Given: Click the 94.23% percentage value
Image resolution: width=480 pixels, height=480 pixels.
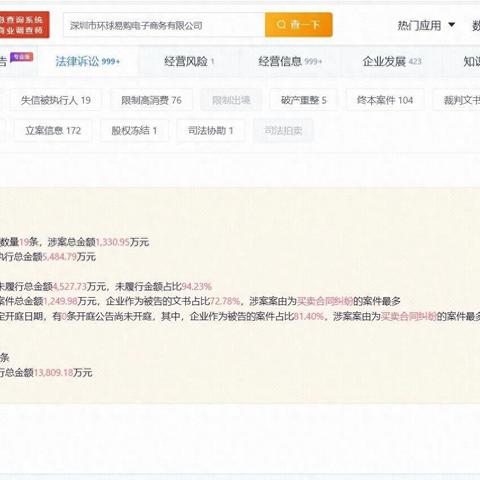Looking at the screenshot, I should coord(197,286).
